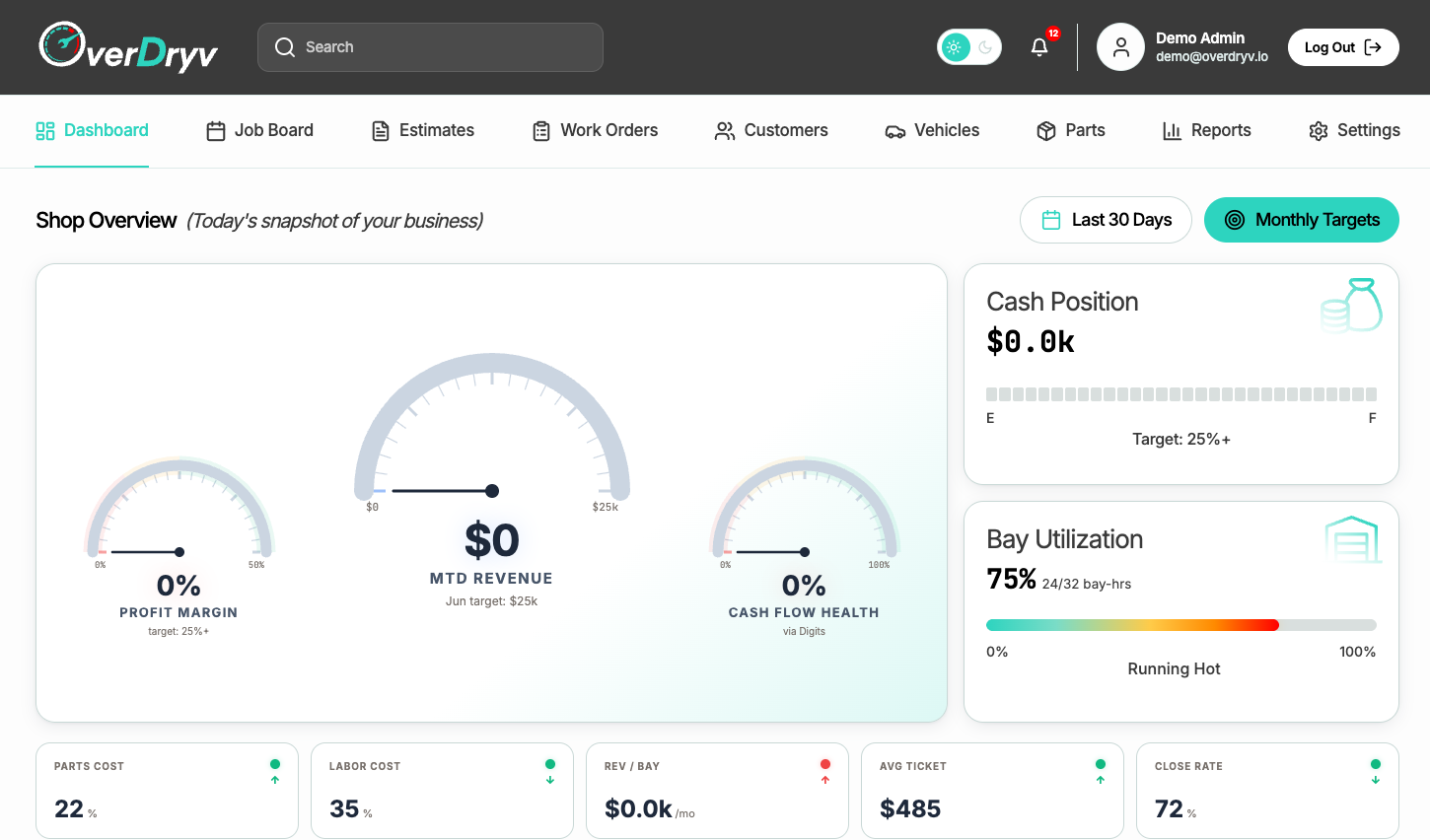Image resolution: width=1430 pixels, height=840 pixels.
Task: Switch to Estimates tab
Action: tap(422, 130)
